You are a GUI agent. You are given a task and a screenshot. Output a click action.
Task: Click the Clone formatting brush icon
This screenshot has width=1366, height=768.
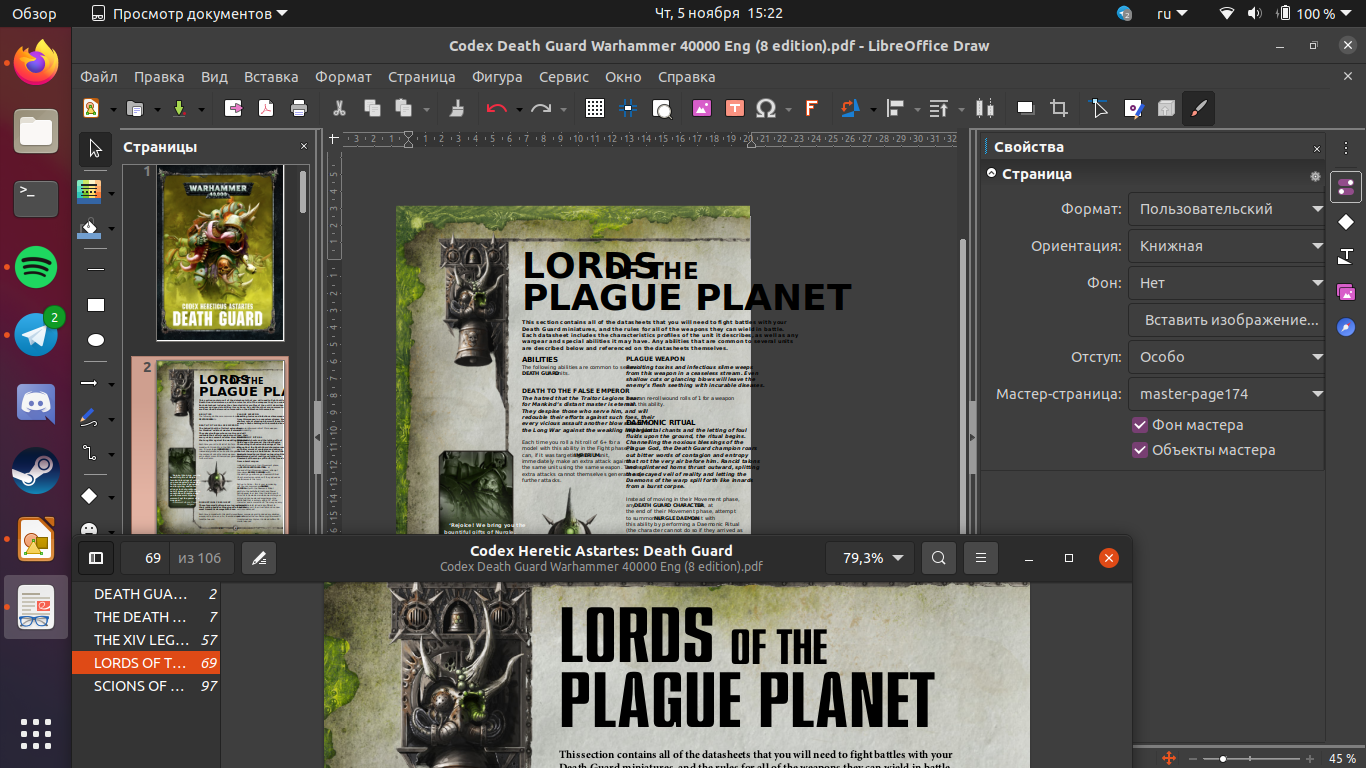point(457,108)
